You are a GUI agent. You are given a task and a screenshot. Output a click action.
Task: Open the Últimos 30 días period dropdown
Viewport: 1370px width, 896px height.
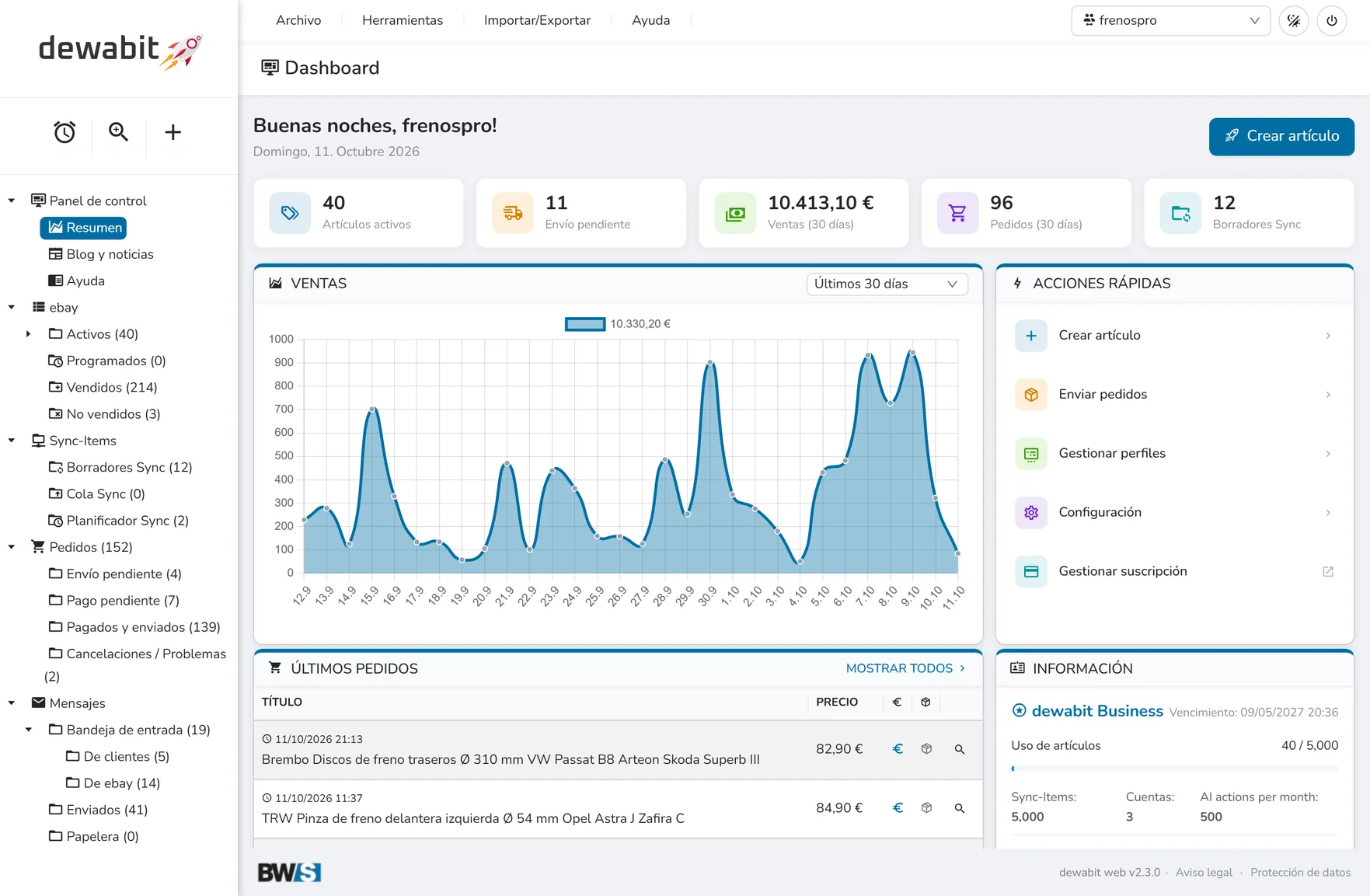[x=887, y=284]
